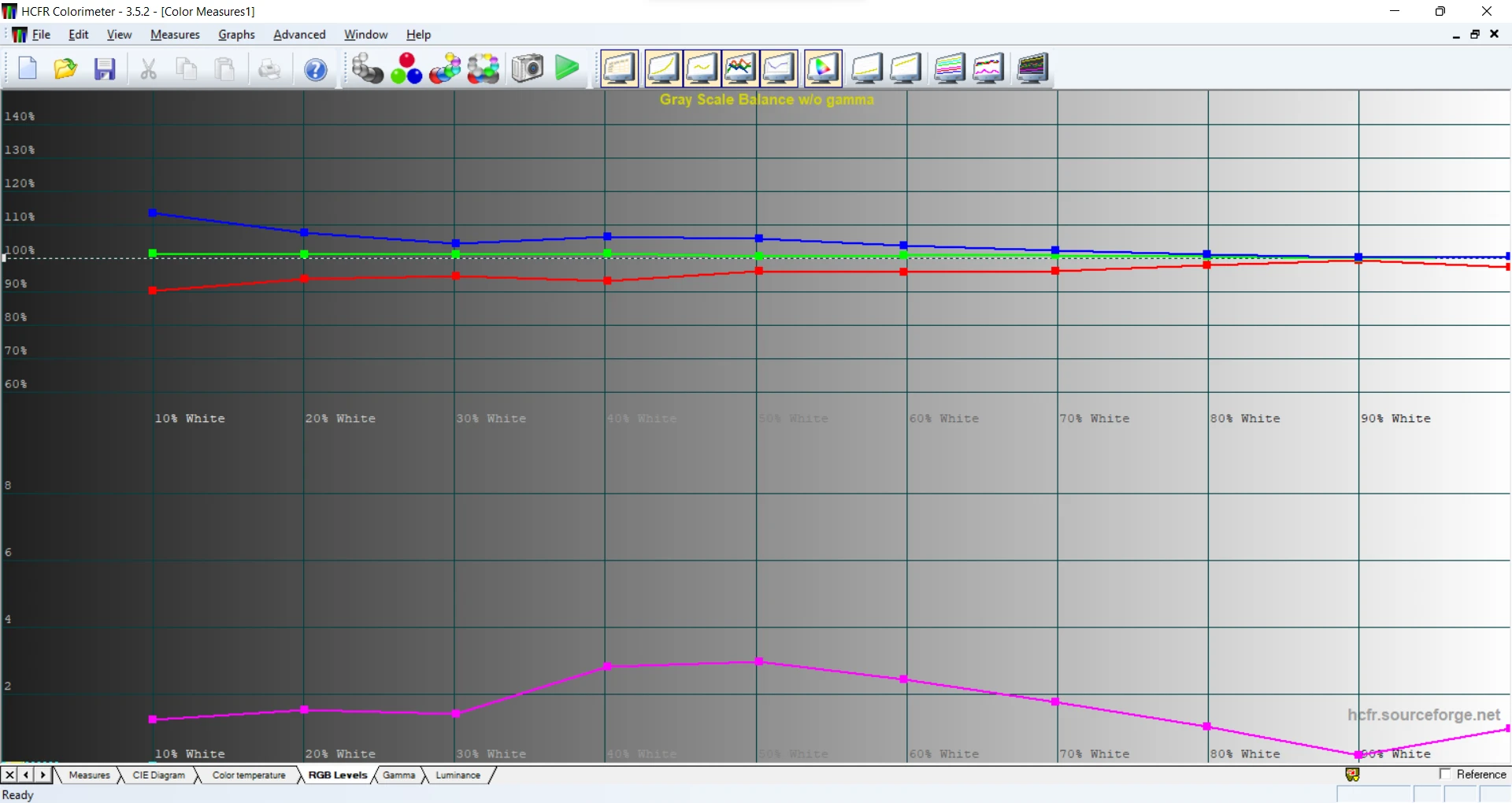Viewport: 1512px width, 803px height.
Task: Open the Graphs menu
Action: click(236, 35)
